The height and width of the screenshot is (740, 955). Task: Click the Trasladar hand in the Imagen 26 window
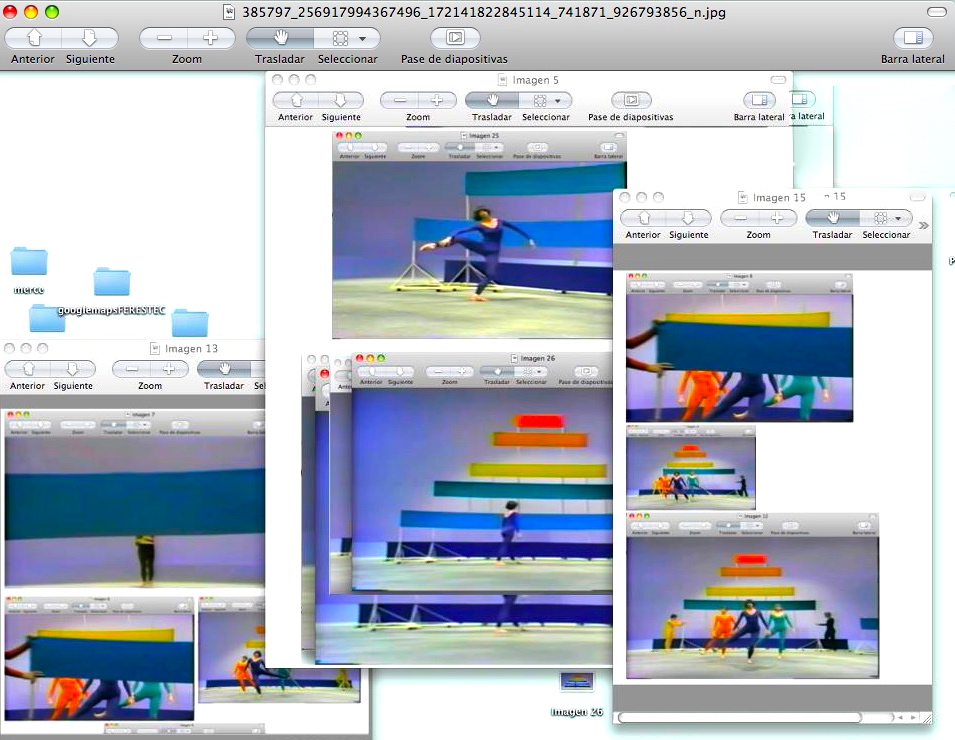tap(498, 371)
